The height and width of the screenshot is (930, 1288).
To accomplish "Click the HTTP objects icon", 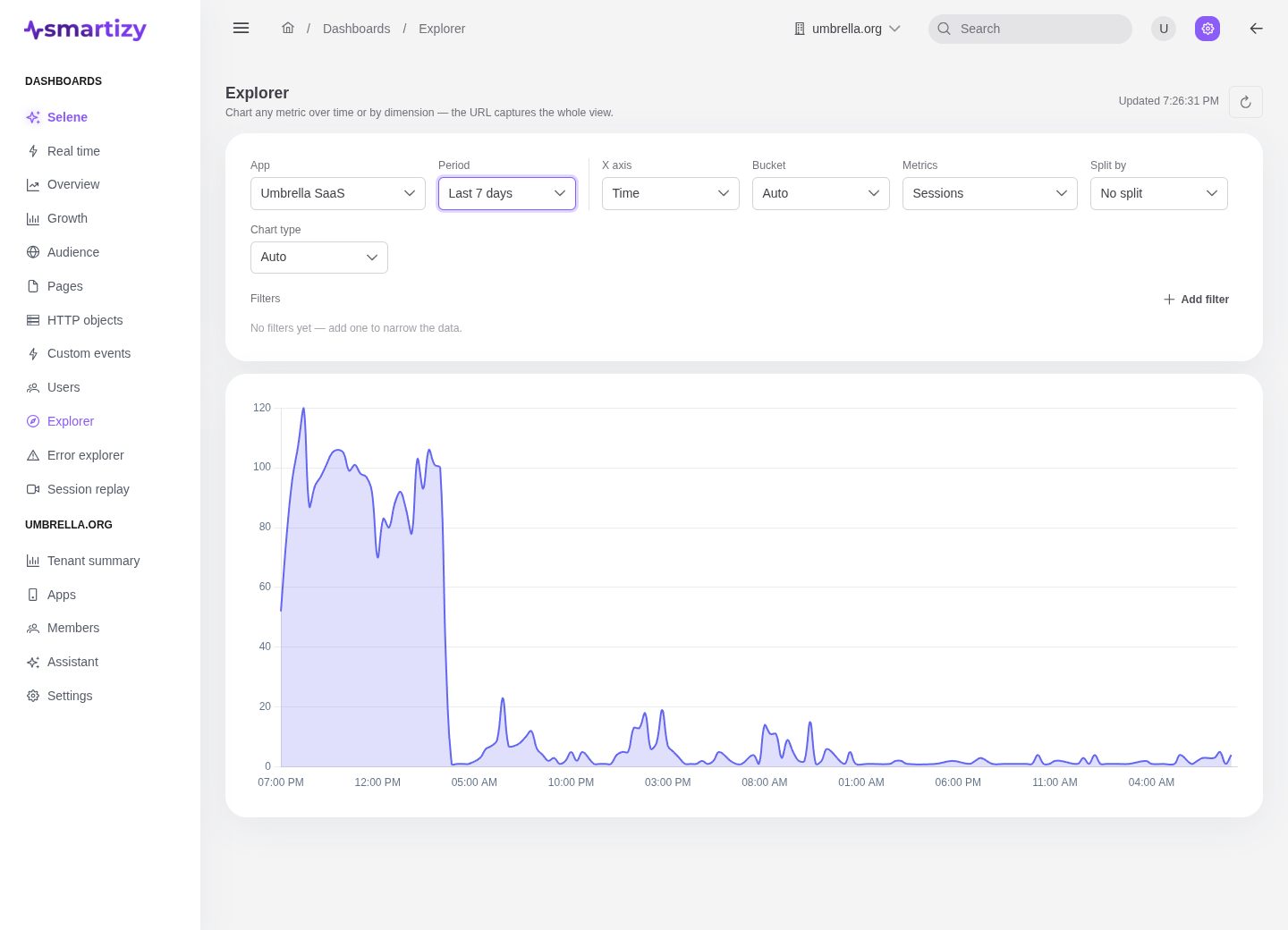I will click(33, 320).
